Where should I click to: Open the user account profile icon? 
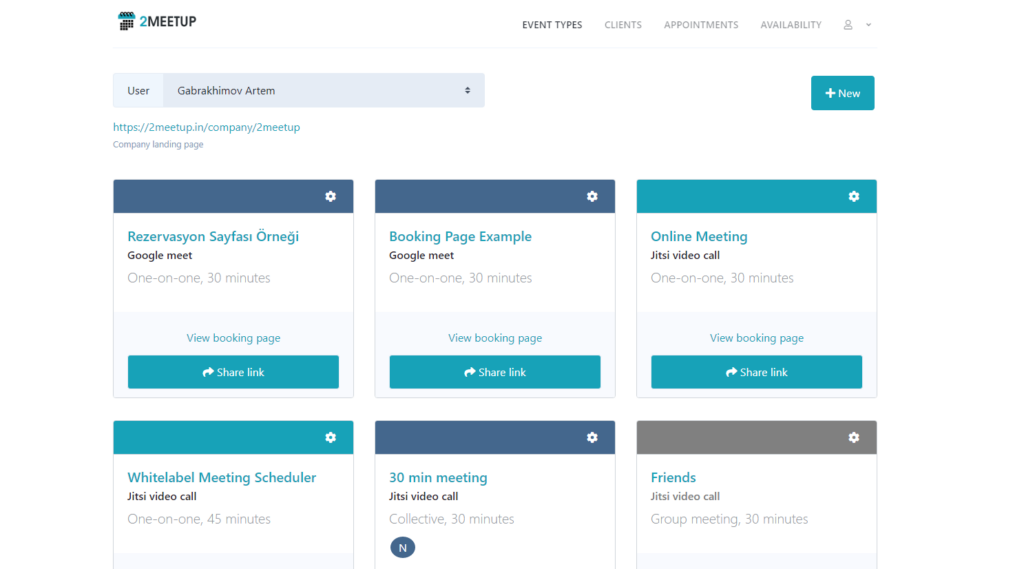[848, 25]
